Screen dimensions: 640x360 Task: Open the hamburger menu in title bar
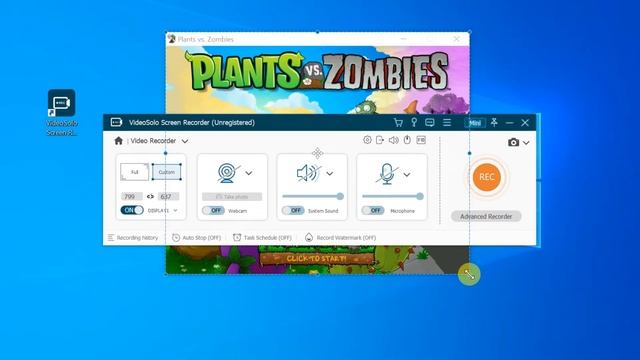click(x=447, y=122)
